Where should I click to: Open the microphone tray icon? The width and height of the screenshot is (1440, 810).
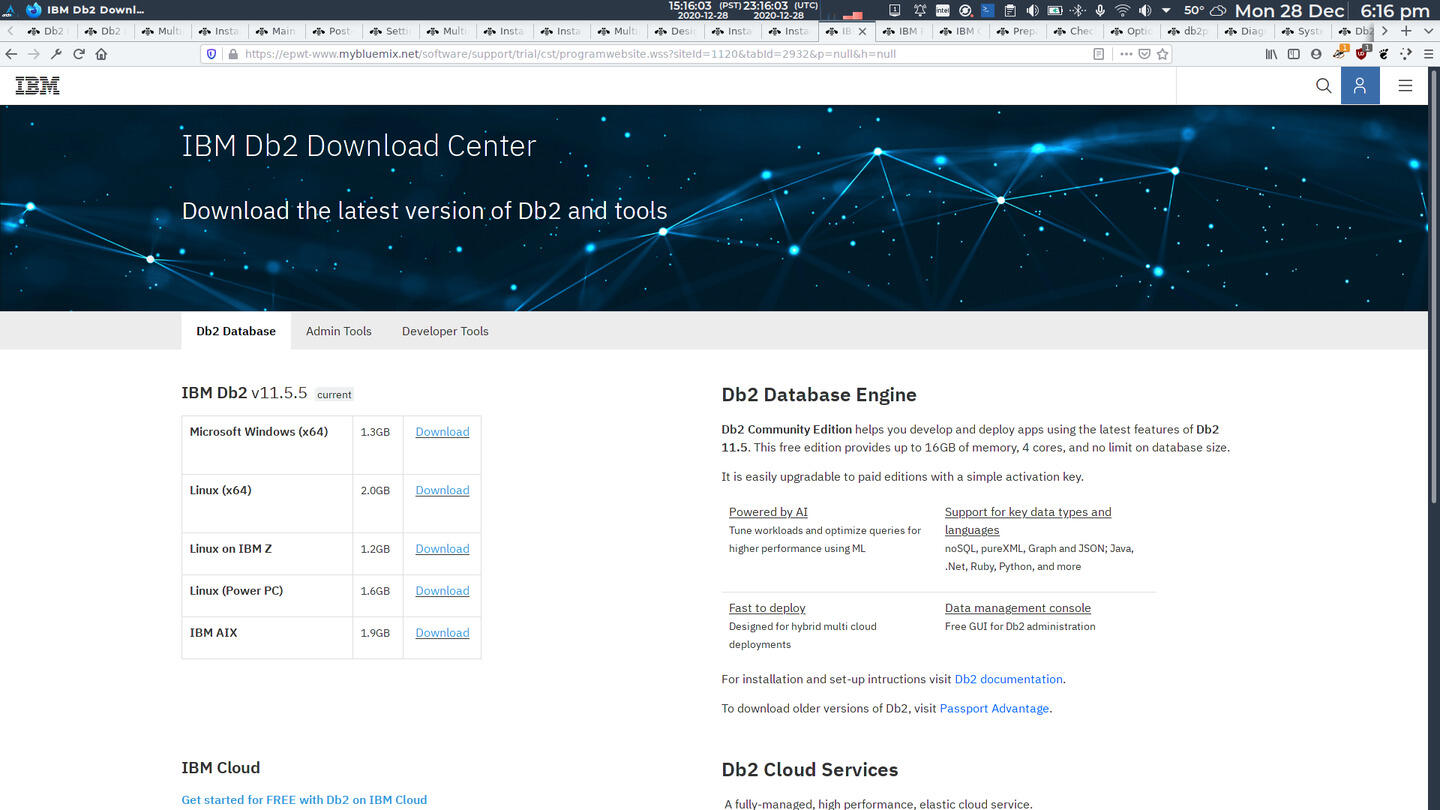tap(1100, 10)
